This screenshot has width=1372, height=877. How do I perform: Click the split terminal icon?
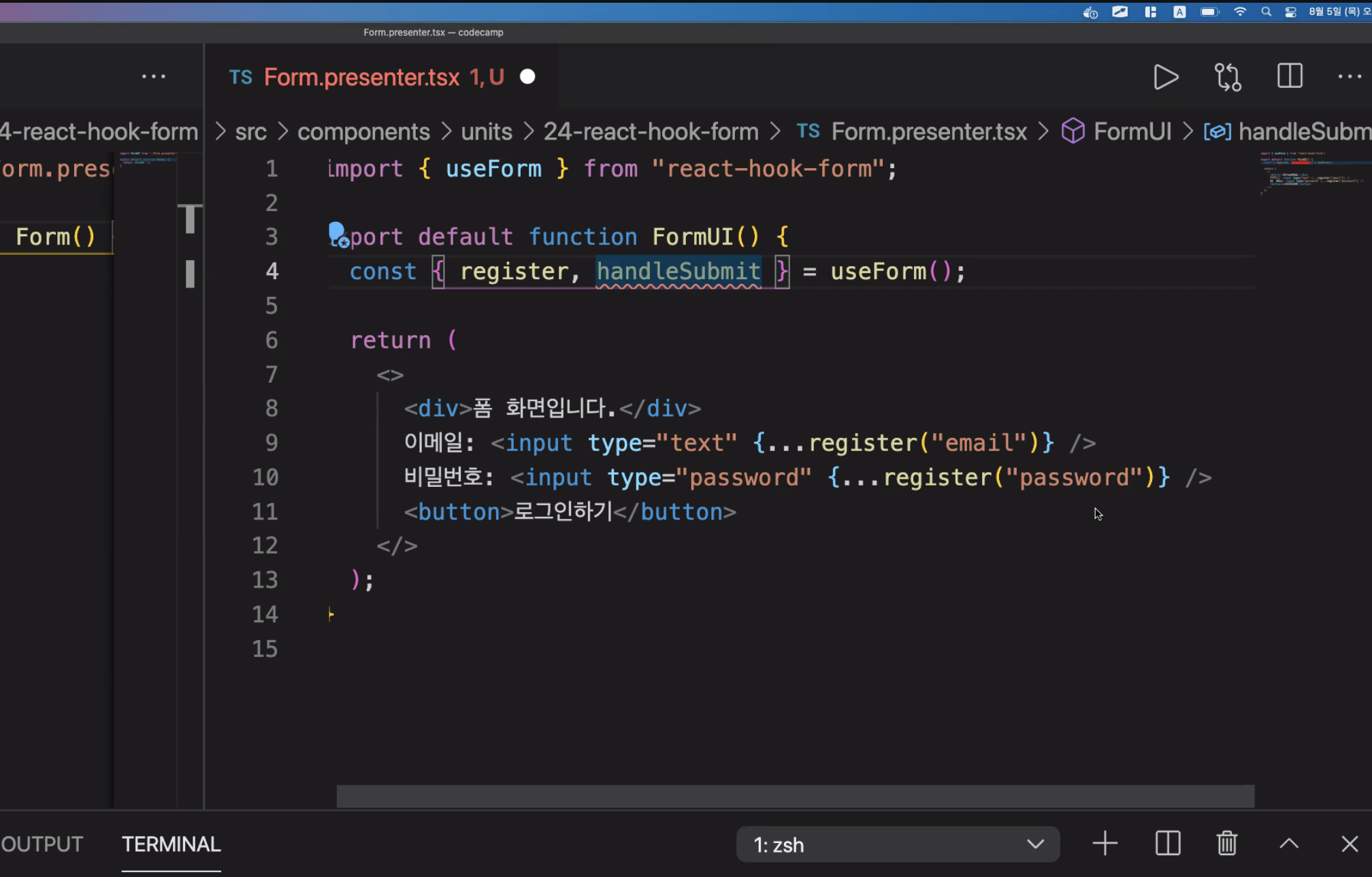1168,844
